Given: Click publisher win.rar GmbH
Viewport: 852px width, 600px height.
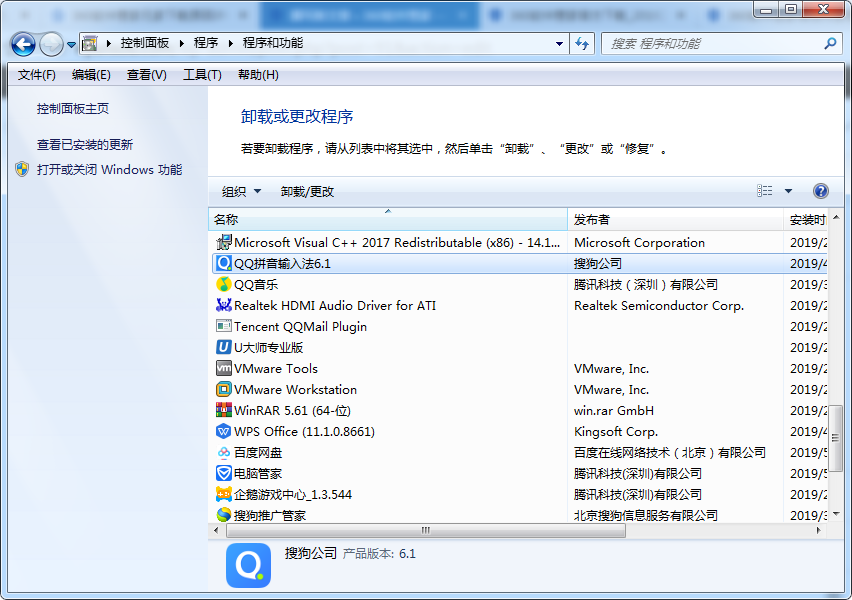Looking at the screenshot, I should click(x=613, y=410).
